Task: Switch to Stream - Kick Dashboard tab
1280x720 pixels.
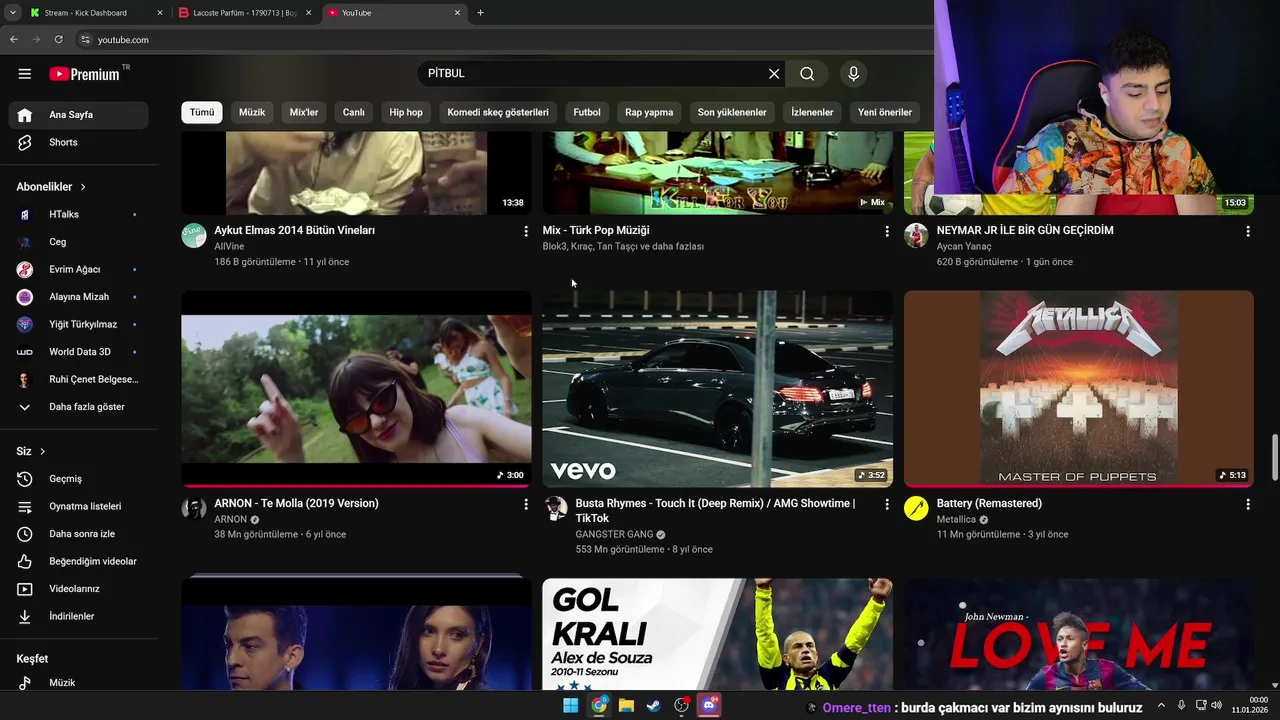Action: pyautogui.click(x=95, y=13)
